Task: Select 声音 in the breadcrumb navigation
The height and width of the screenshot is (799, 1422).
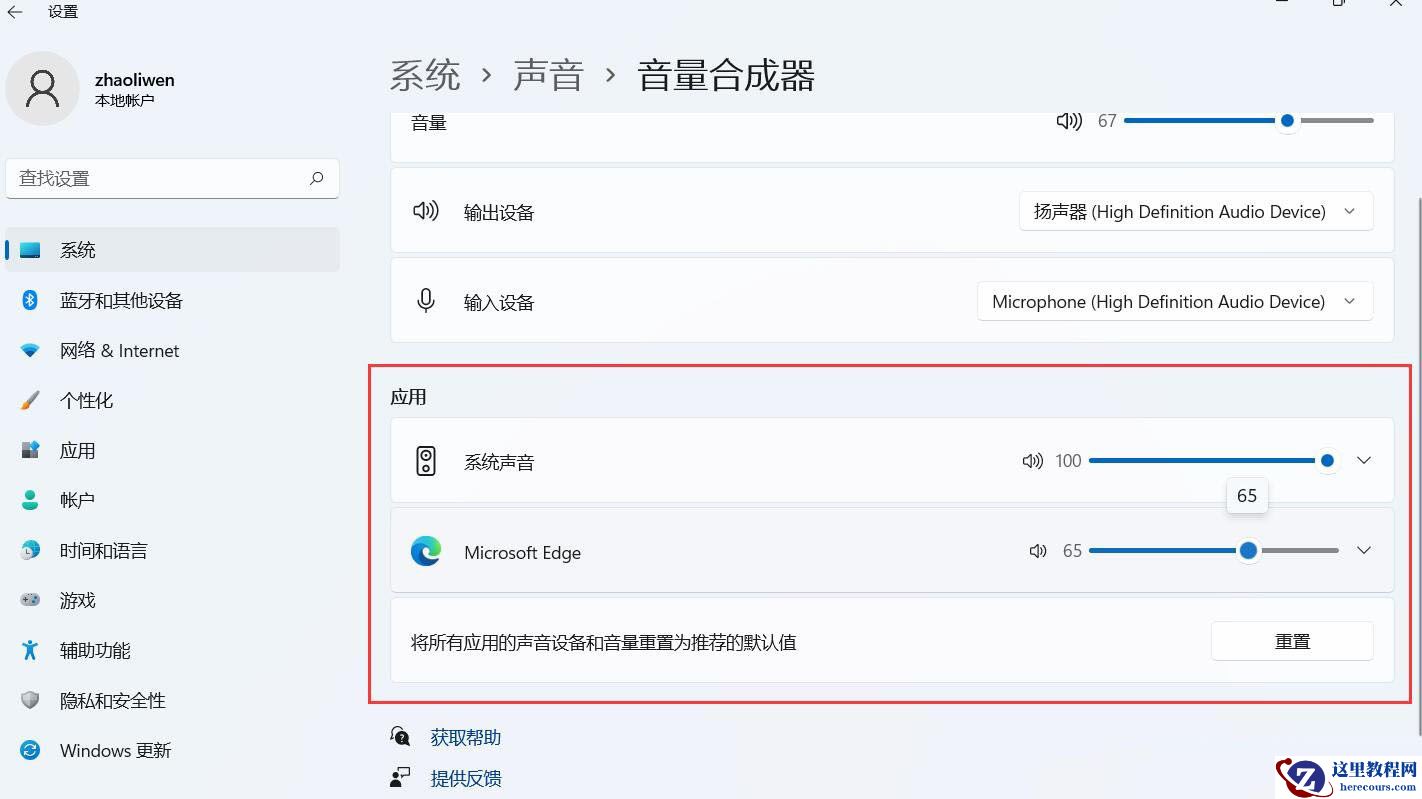Action: pos(548,75)
